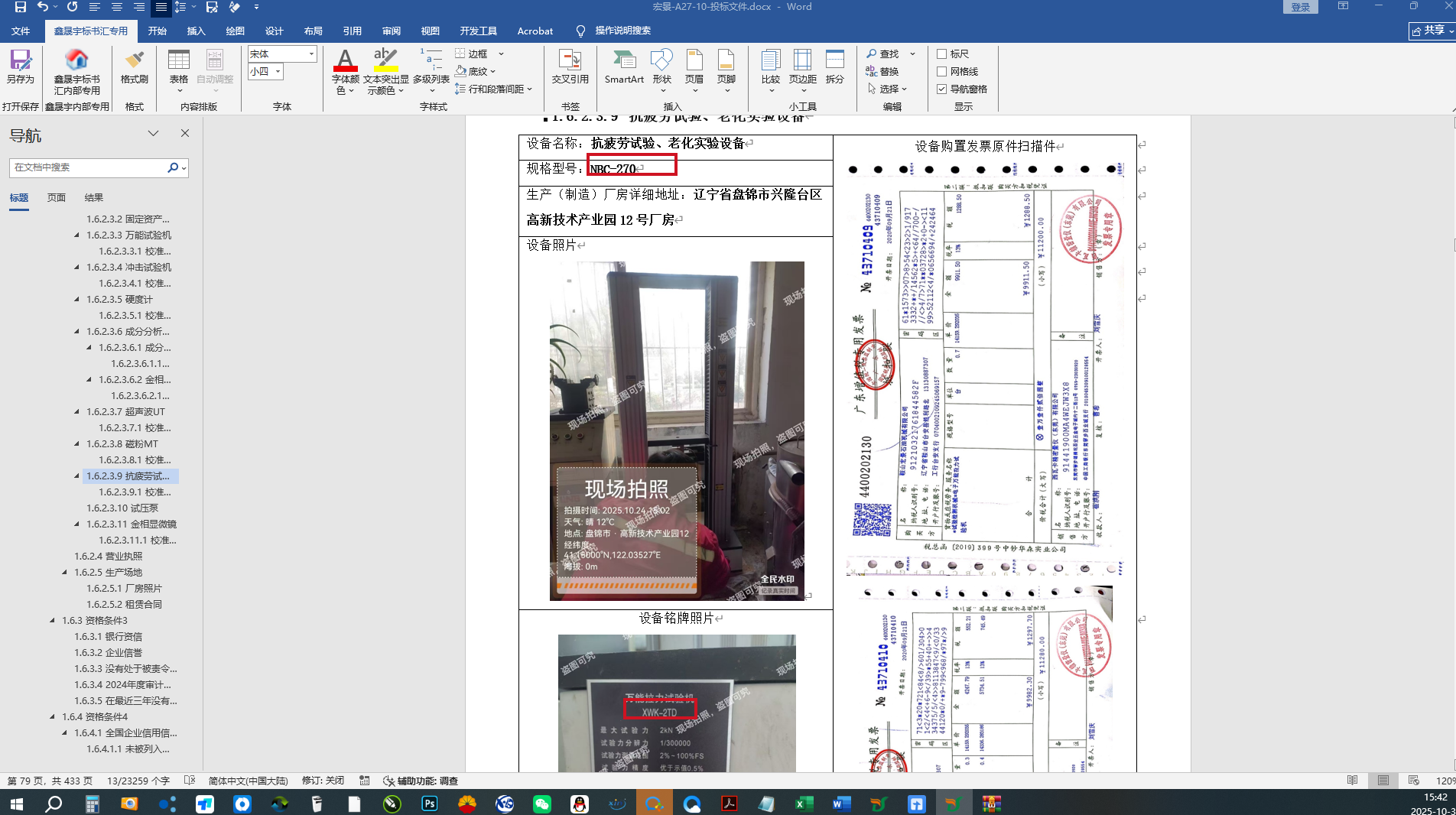
Task: Show the 结果 tab in navigation pane
Action: [94, 197]
